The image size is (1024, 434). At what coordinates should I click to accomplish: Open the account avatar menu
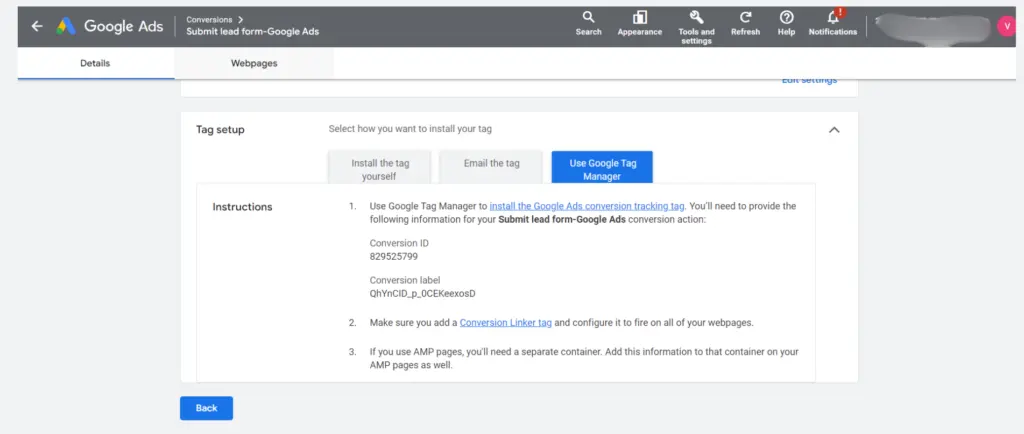click(1006, 26)
